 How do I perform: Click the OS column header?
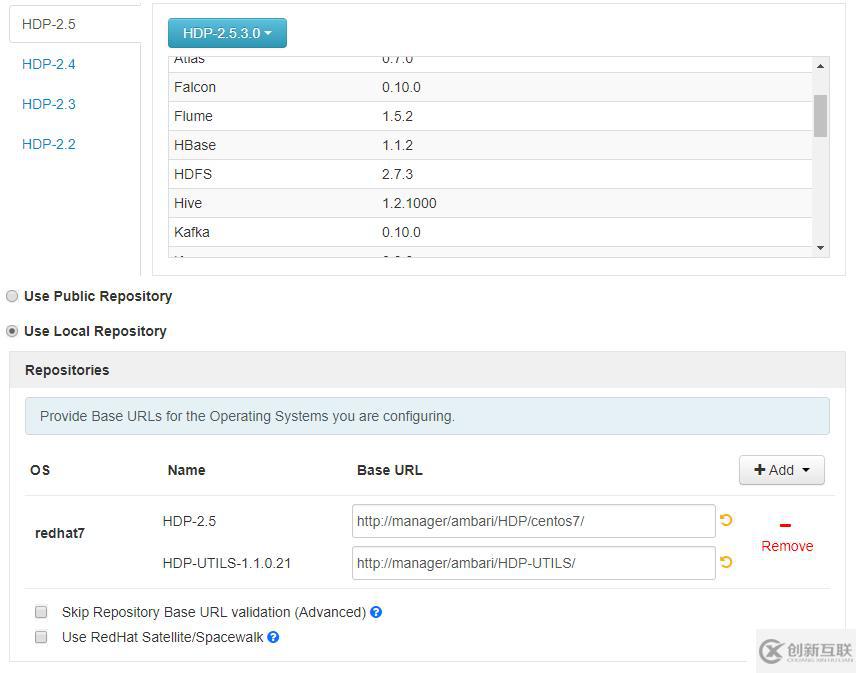click(x=40, y=470)
